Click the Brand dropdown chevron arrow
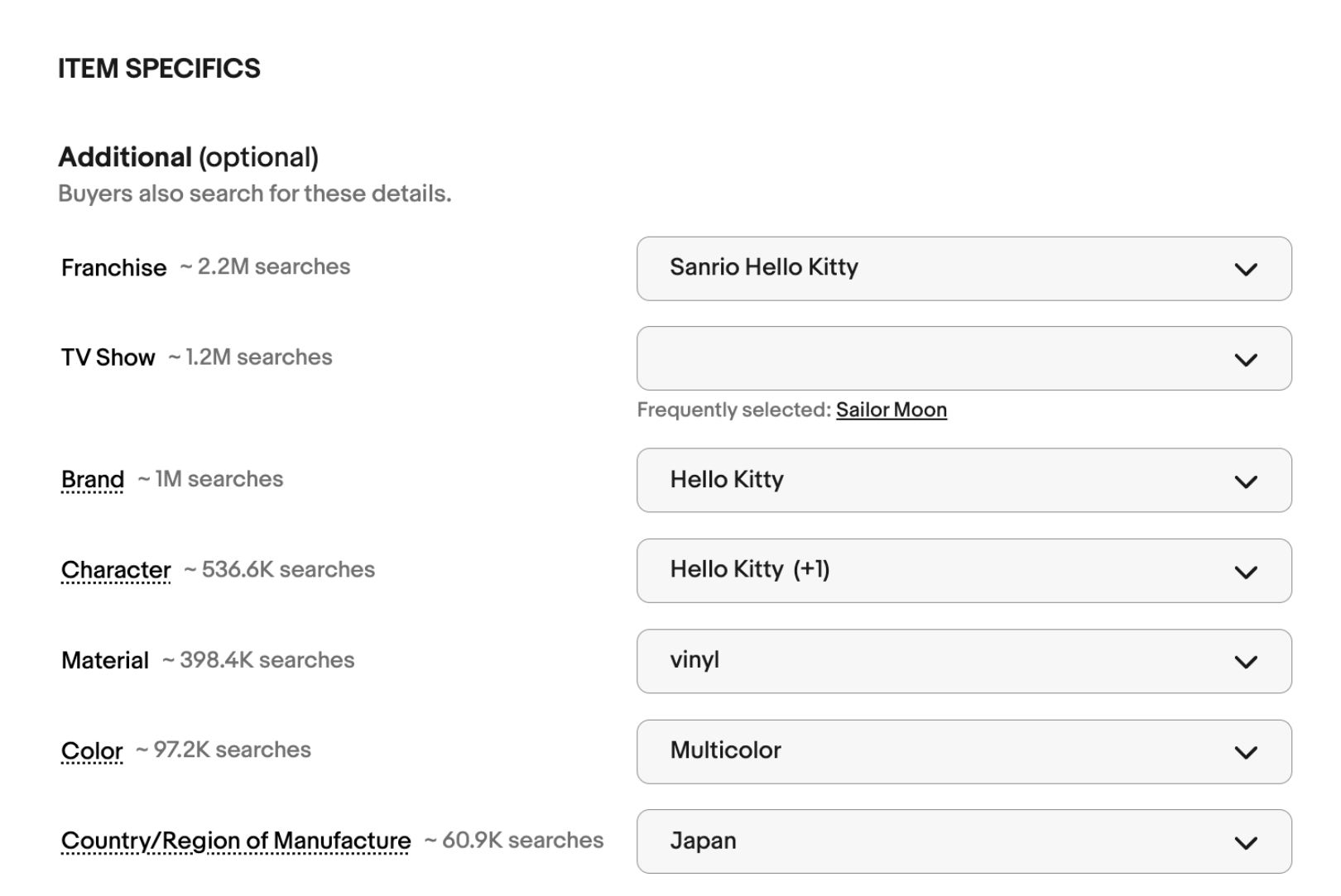Screen dimensions: 1341x896 (1245, 482)
